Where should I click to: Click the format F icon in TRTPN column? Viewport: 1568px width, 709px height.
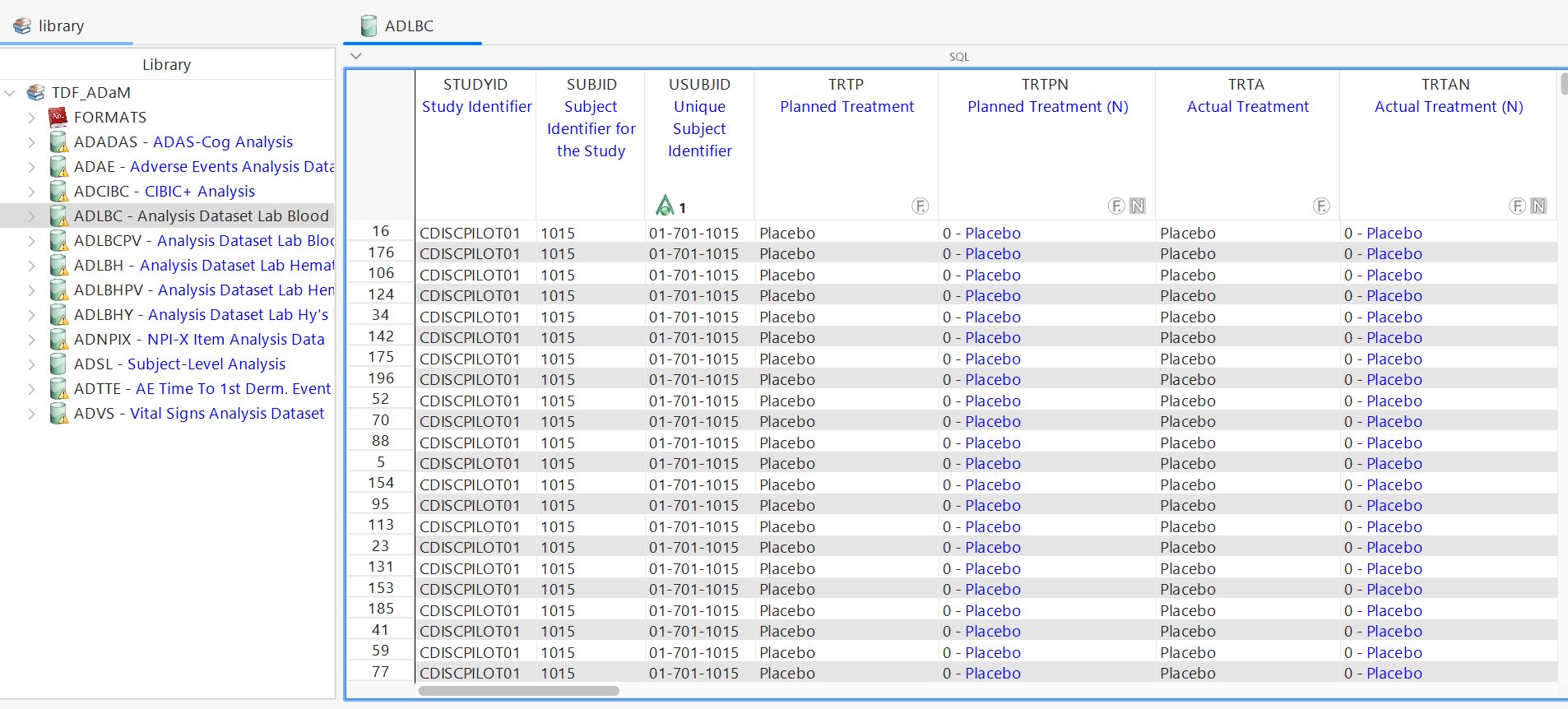[1116, 206]
